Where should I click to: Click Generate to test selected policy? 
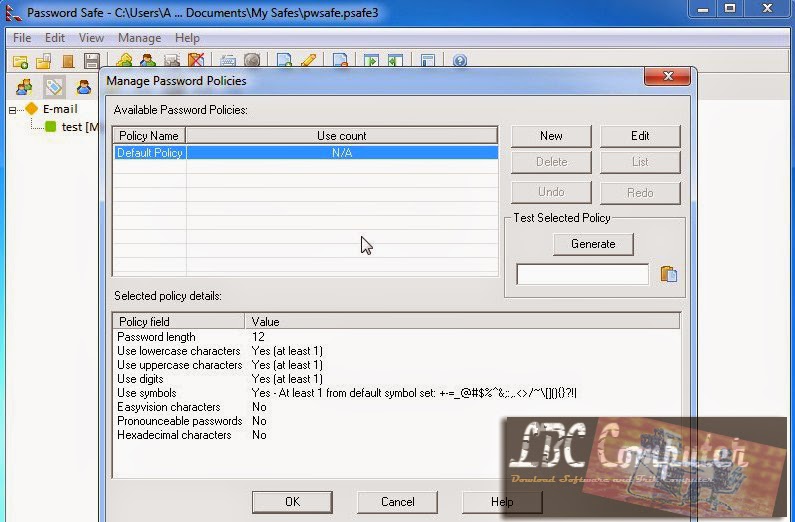pyautogui.click(x=593, y=244)
